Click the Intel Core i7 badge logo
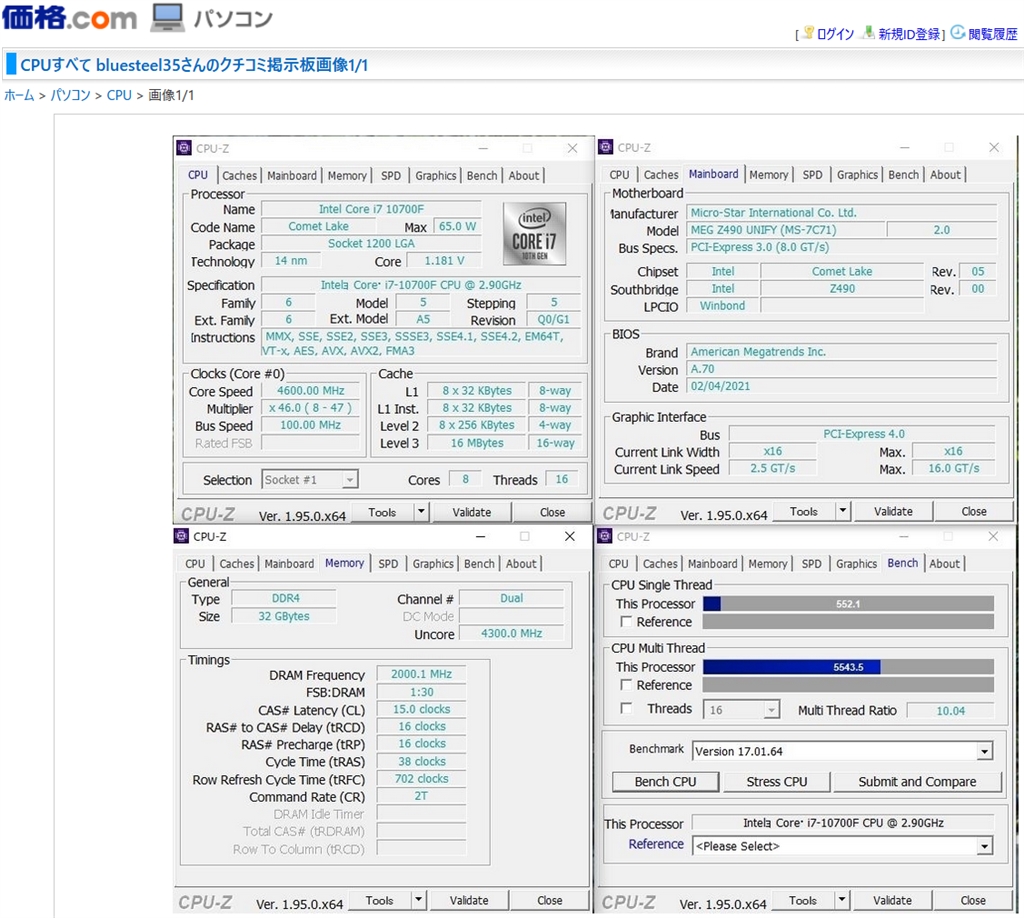This screenshot has width=1024, height=918. (x=534, y=233)
